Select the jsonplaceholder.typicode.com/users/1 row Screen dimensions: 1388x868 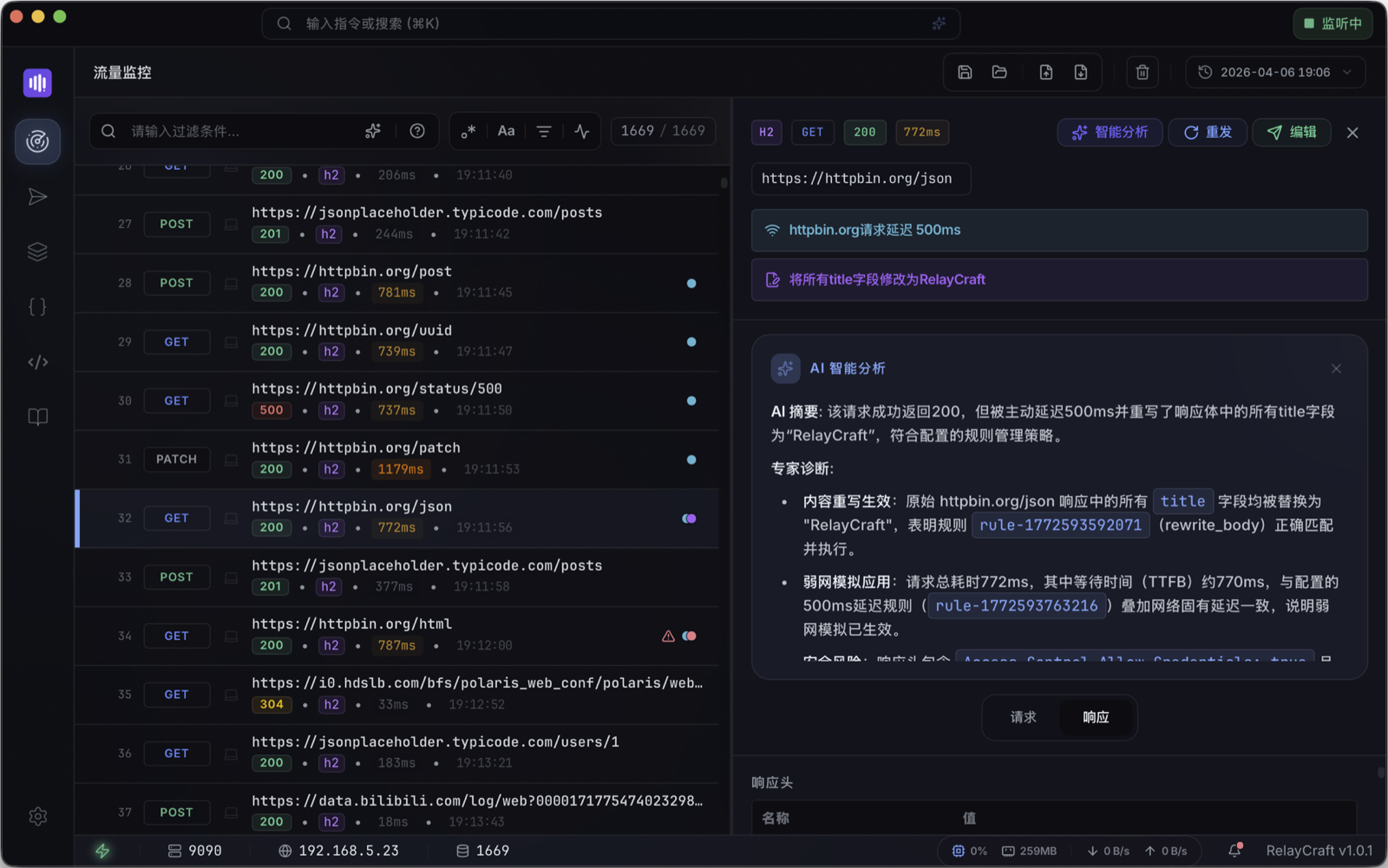click(x=397, y=754)
